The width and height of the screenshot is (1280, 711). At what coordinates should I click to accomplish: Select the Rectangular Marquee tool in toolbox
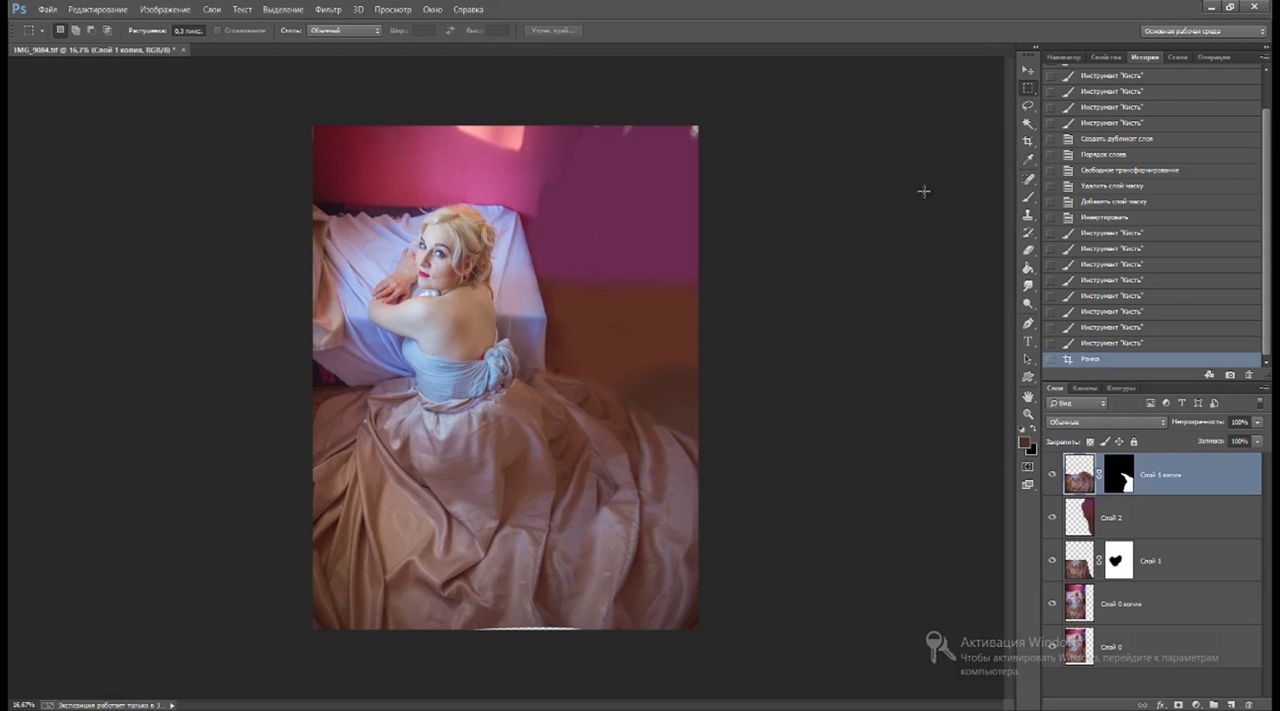(1028, 88)
